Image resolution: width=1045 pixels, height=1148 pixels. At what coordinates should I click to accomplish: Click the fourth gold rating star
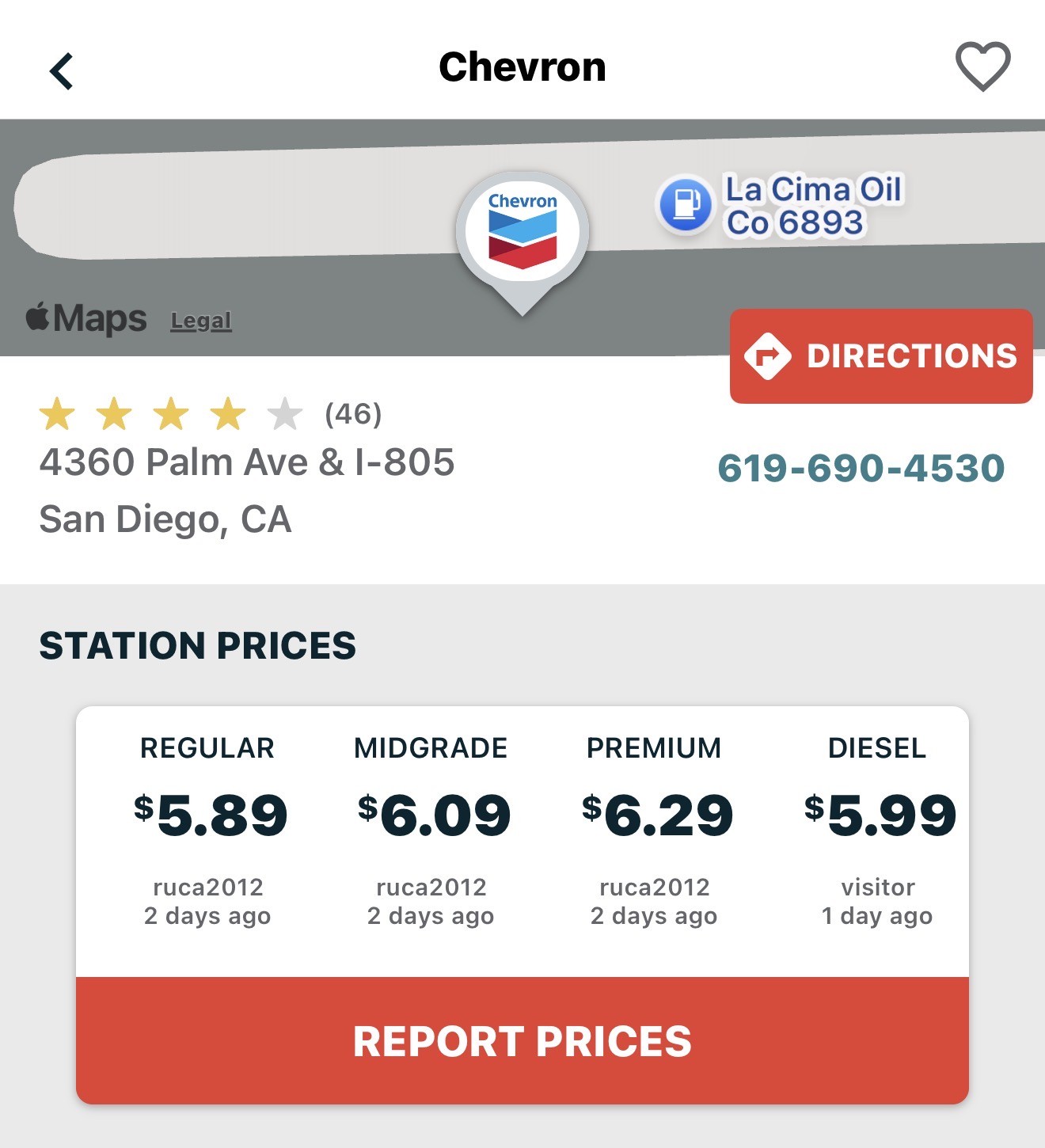click(228, 414)
